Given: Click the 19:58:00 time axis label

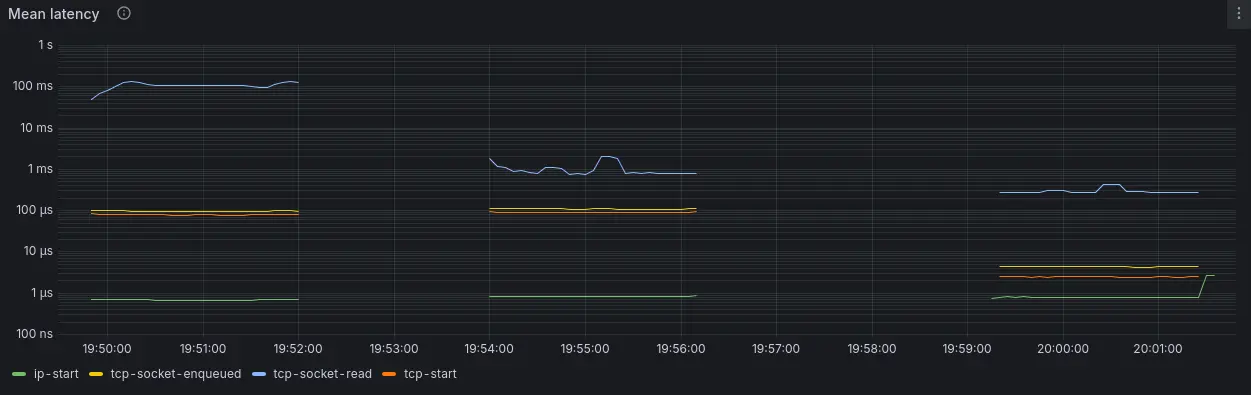Looking at the screenshot, I should pyautogui.click(x=871, y=349).
